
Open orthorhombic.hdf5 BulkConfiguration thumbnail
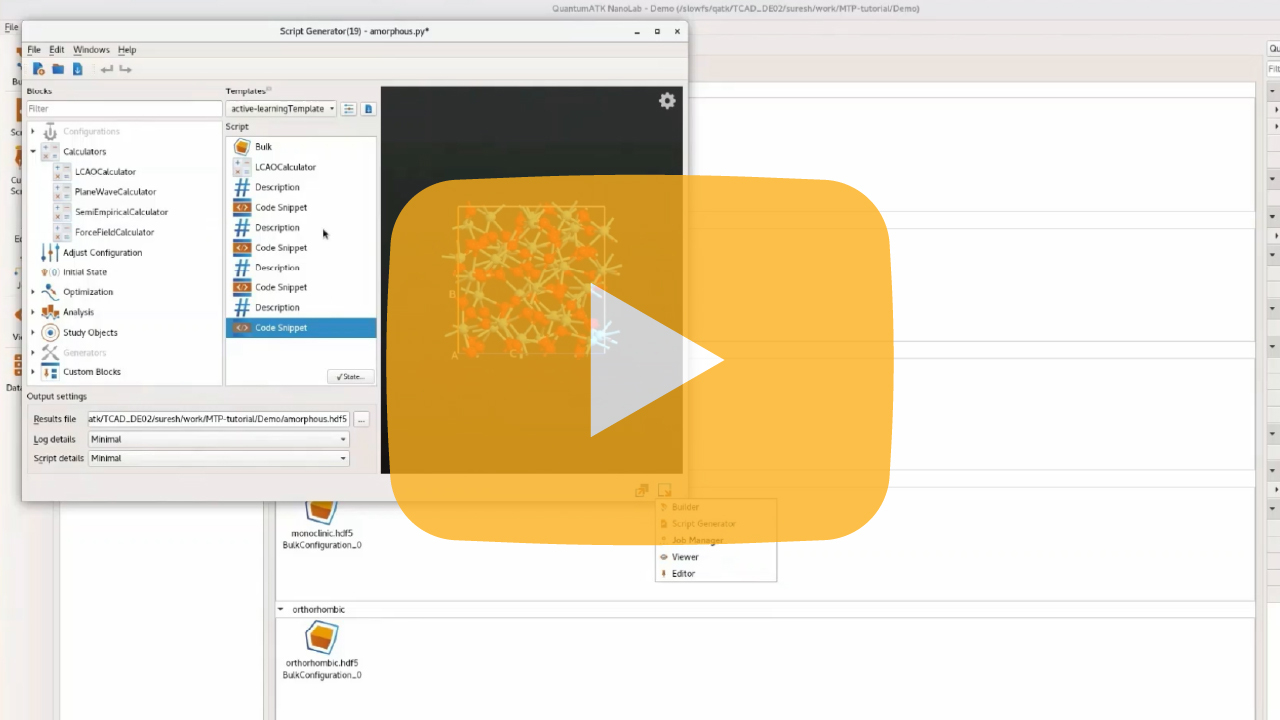(x=322, y=651)
